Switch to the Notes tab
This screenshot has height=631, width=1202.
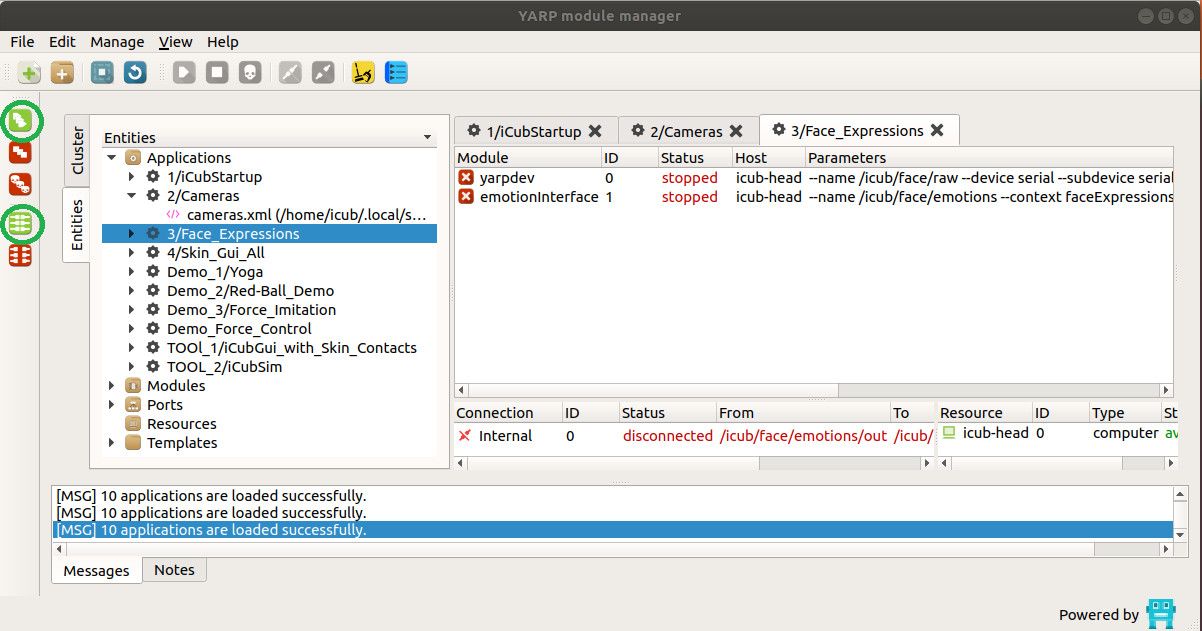coord(174,570)
